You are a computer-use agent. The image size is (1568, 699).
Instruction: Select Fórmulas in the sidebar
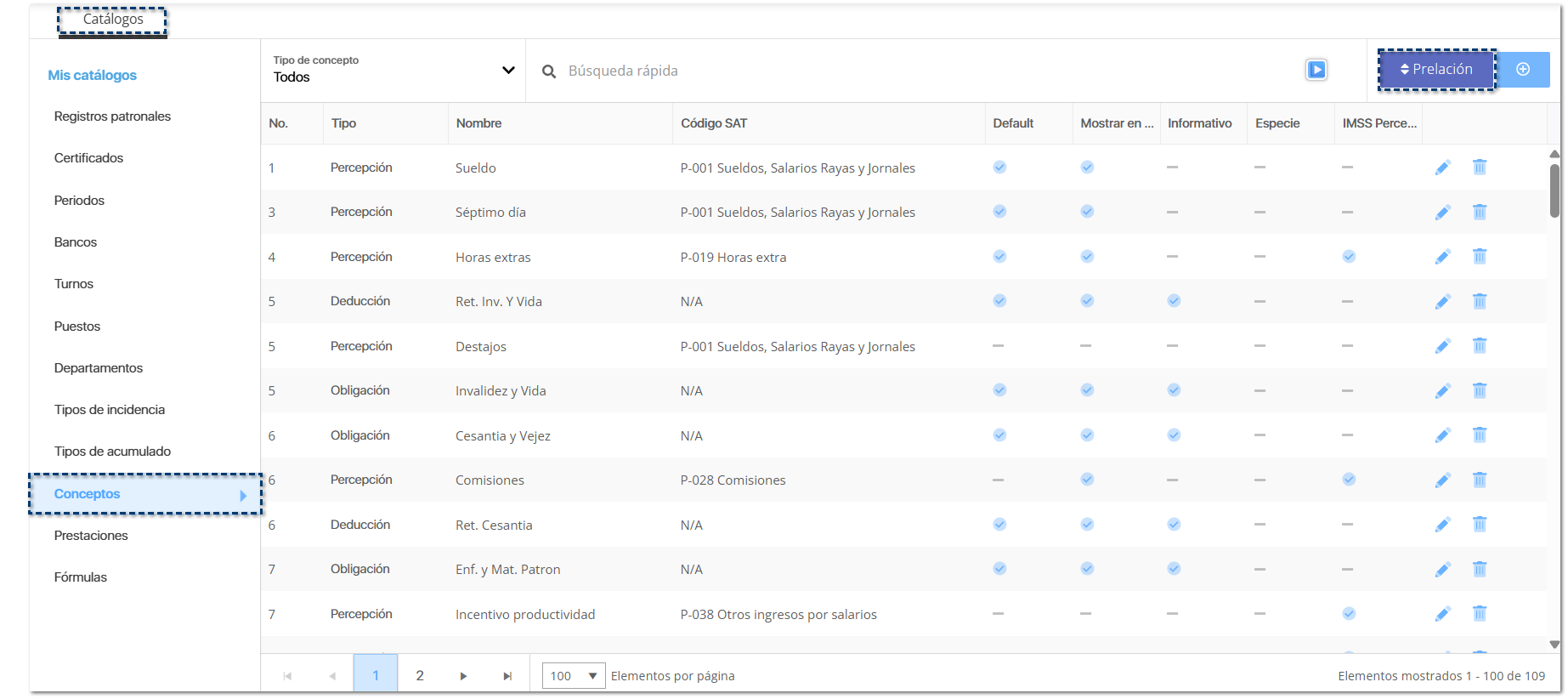coord(81,577)
